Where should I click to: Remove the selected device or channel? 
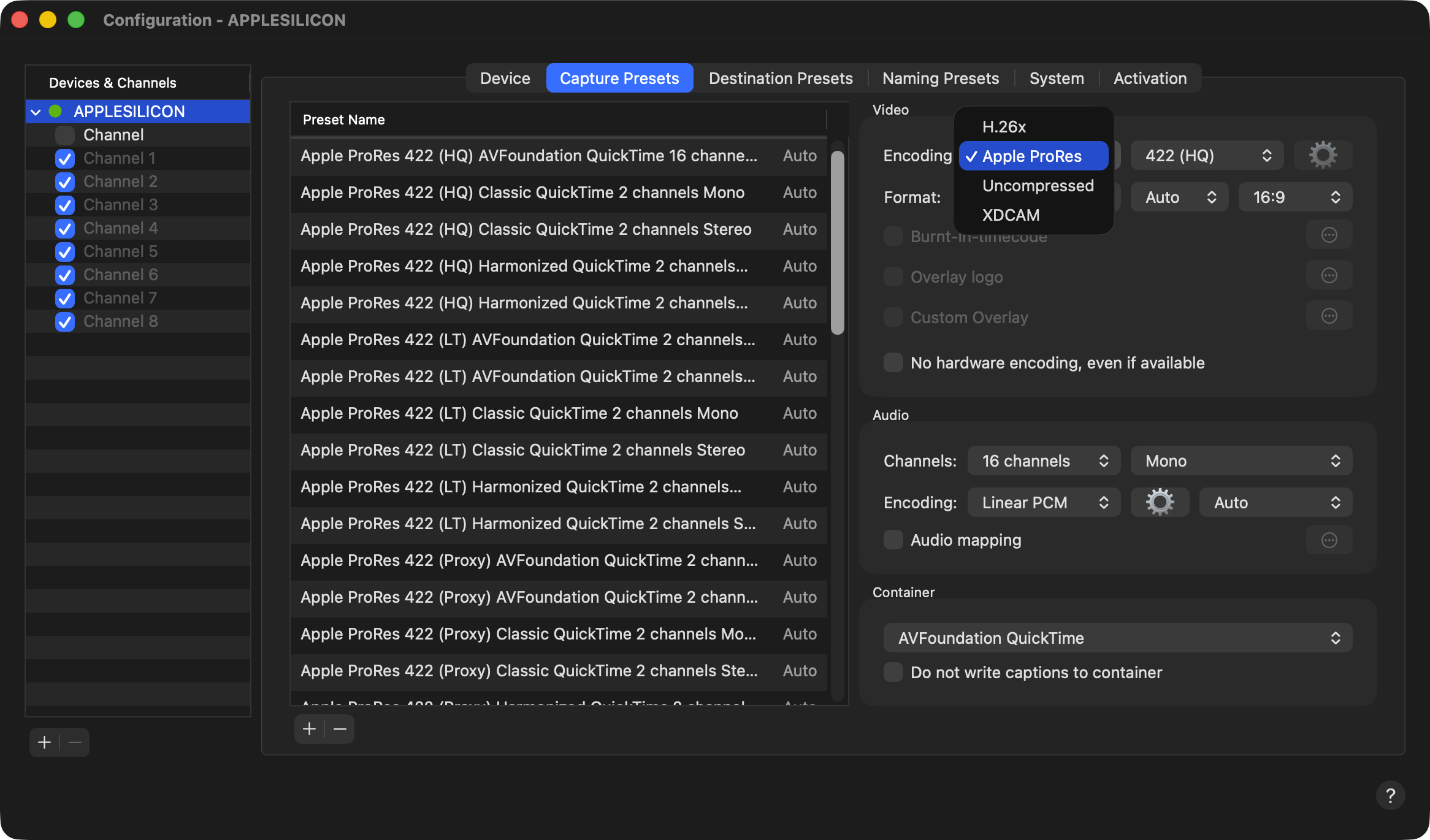pyautogui.click(x=75, y=743)
